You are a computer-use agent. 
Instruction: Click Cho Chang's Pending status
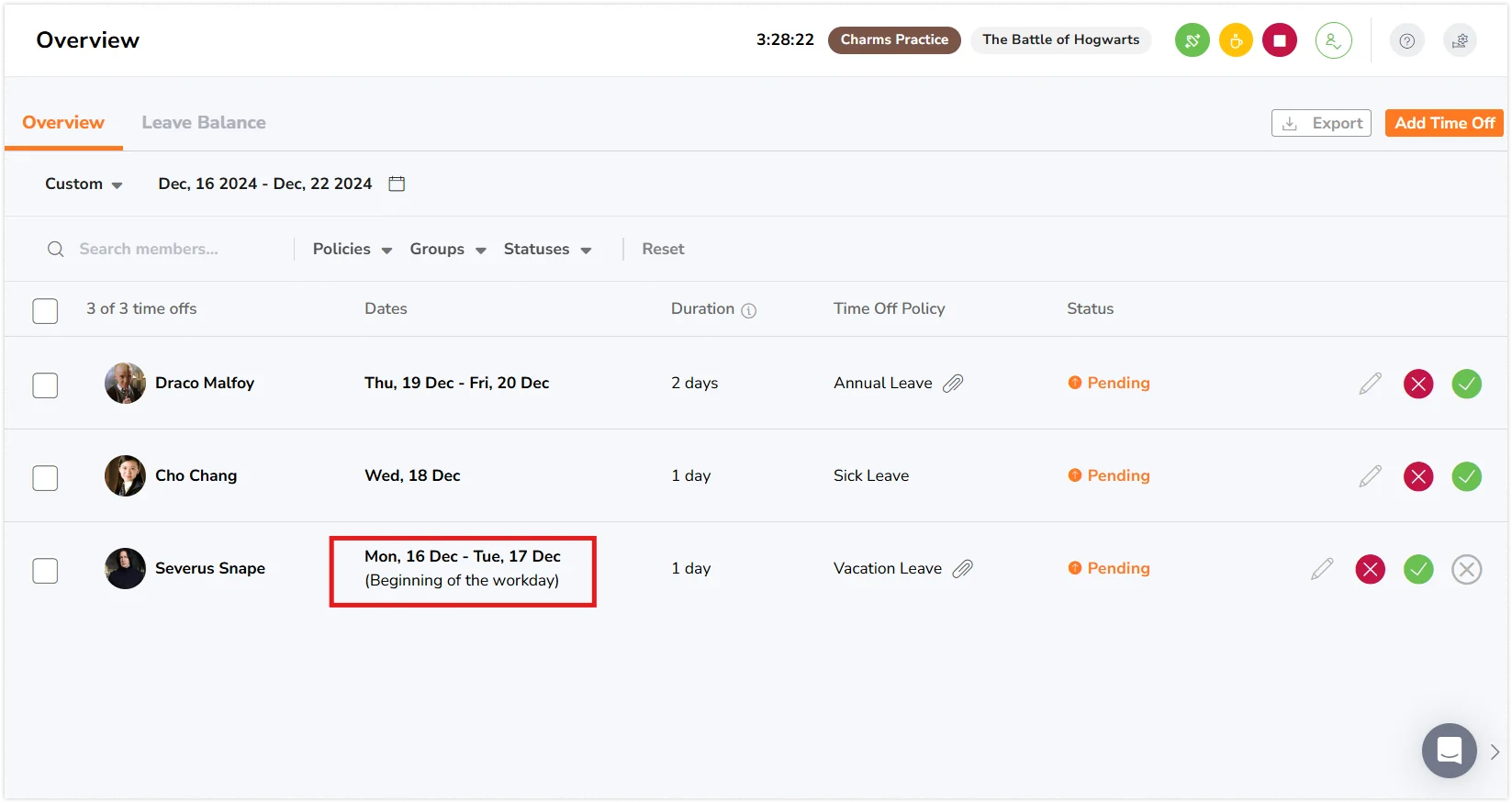click(x=1109, y=475)
